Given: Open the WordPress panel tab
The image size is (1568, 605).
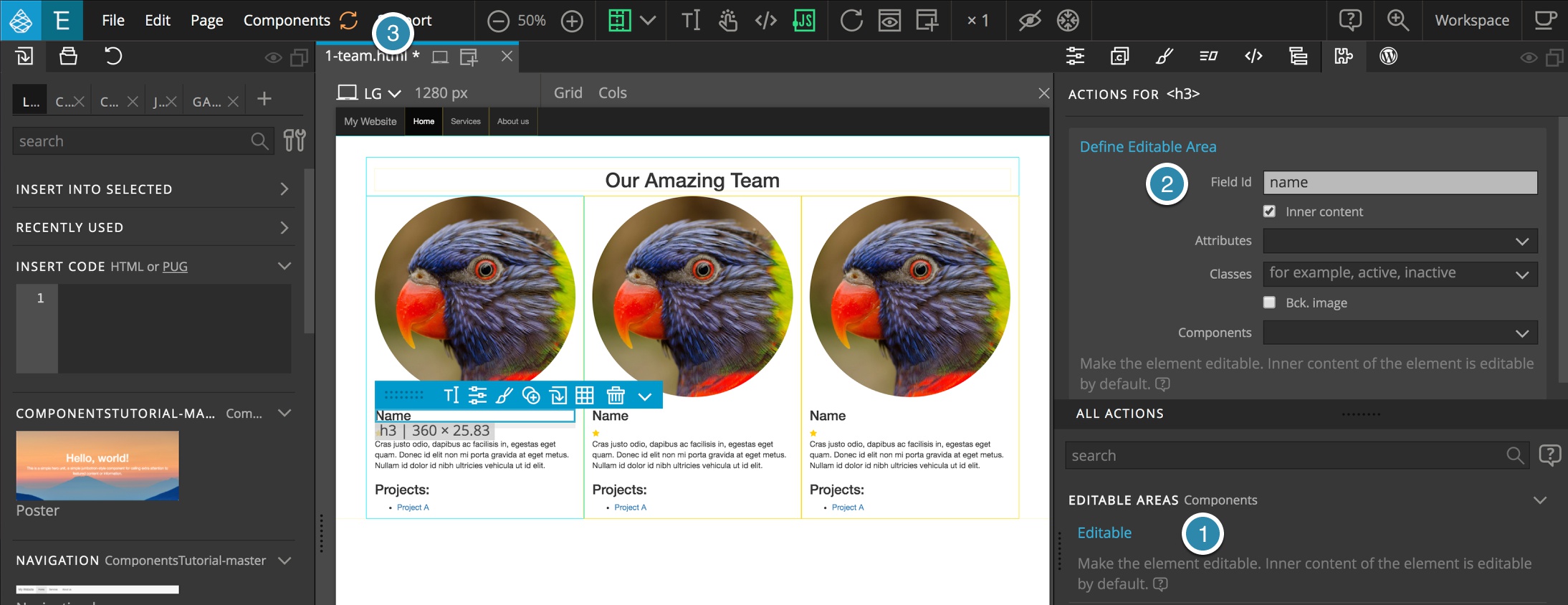Looking at the screenshot, I should [x=1388, y=56].
